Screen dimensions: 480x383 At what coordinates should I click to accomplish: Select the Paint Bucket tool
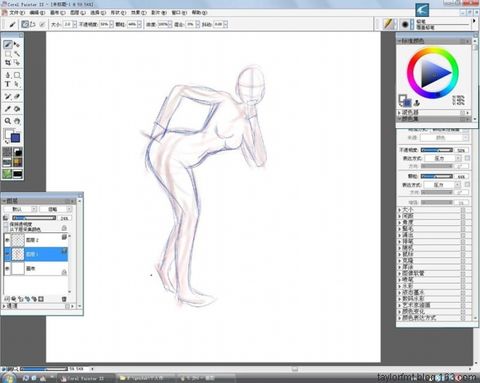pos(17,109)
